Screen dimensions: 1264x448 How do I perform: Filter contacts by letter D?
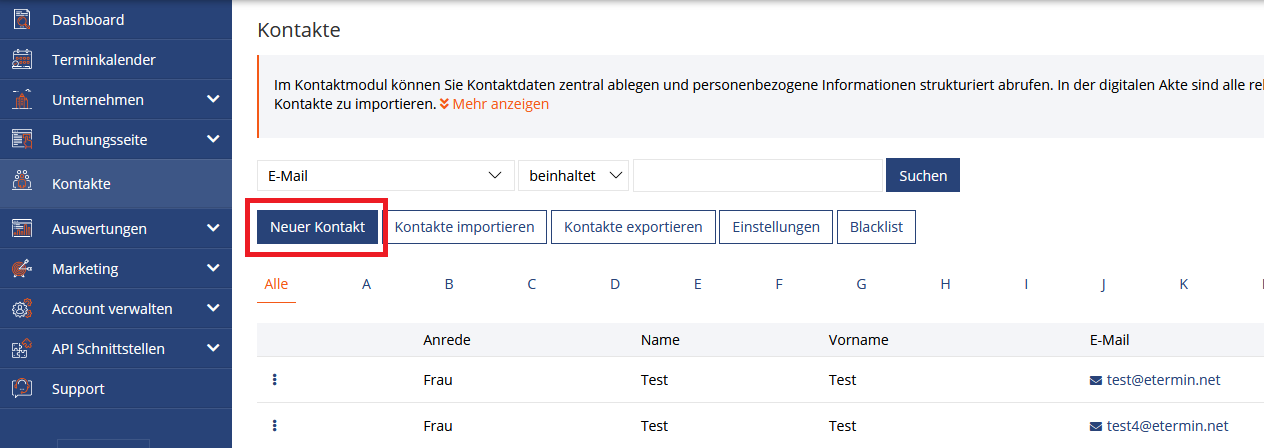click(615, 284)
